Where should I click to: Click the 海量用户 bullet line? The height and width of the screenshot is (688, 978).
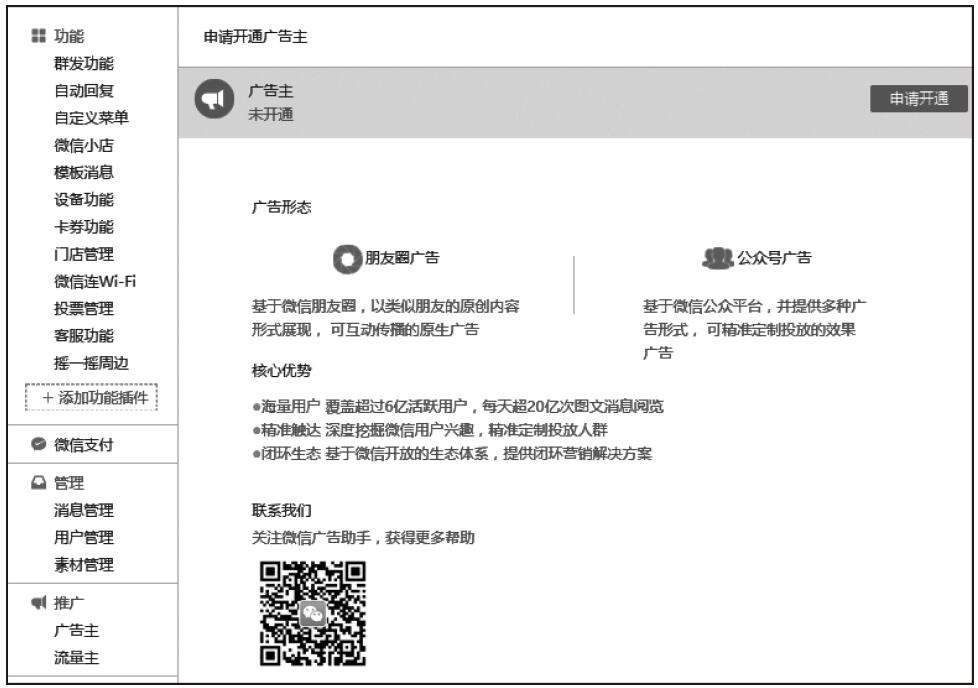click(x=458, y=407)
